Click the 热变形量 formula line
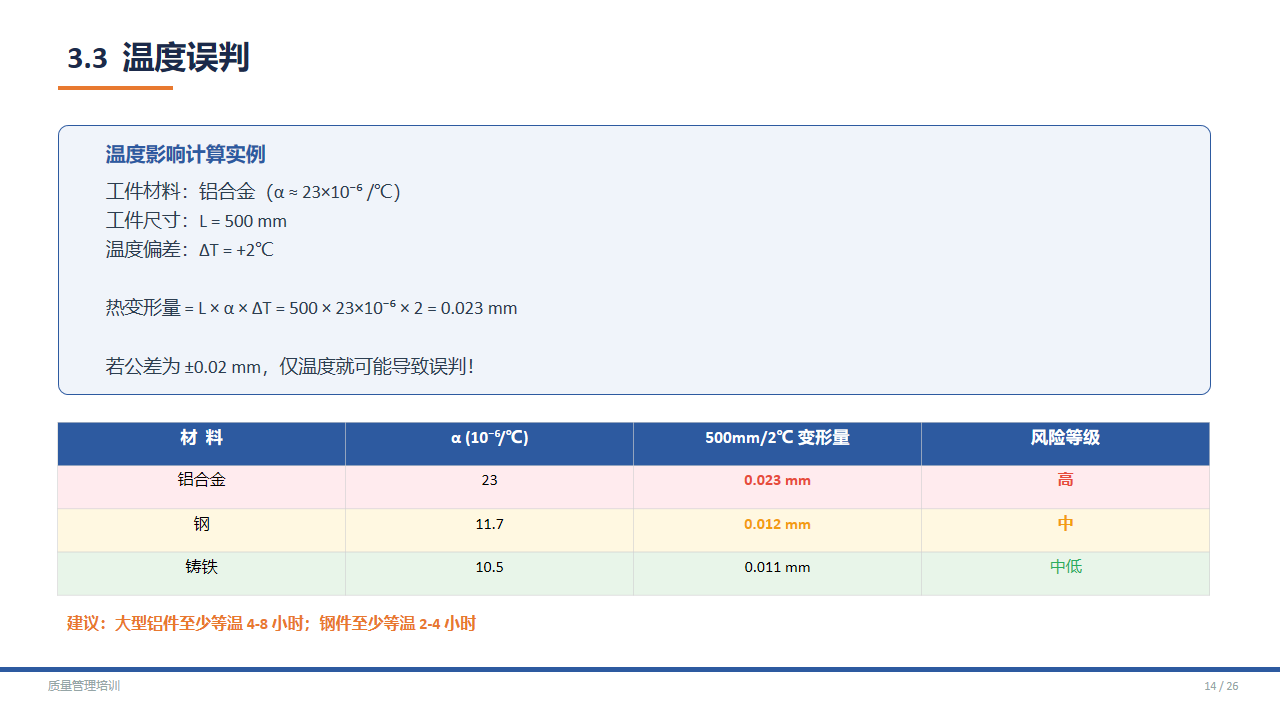 tap(311, 308)
